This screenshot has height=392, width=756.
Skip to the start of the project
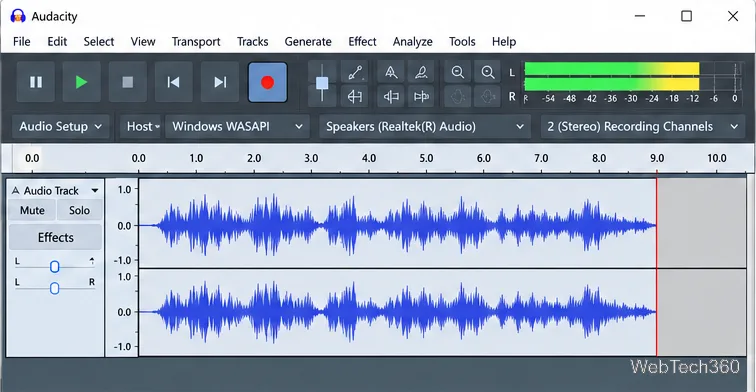tap(174, 82)
